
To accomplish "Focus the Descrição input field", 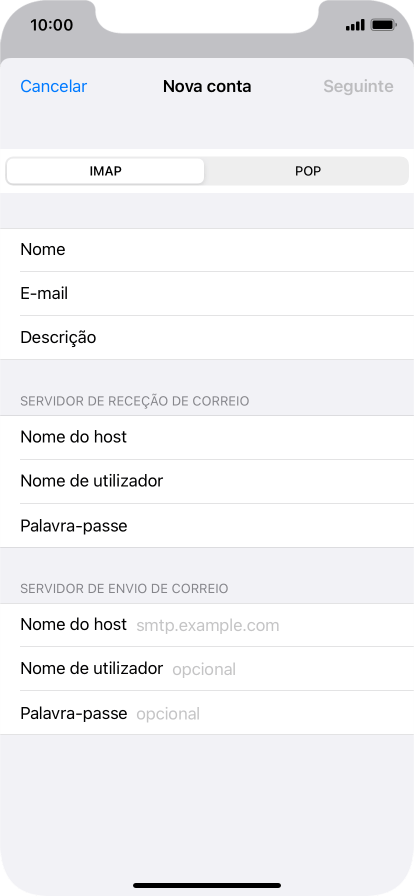I will (207, 338).
